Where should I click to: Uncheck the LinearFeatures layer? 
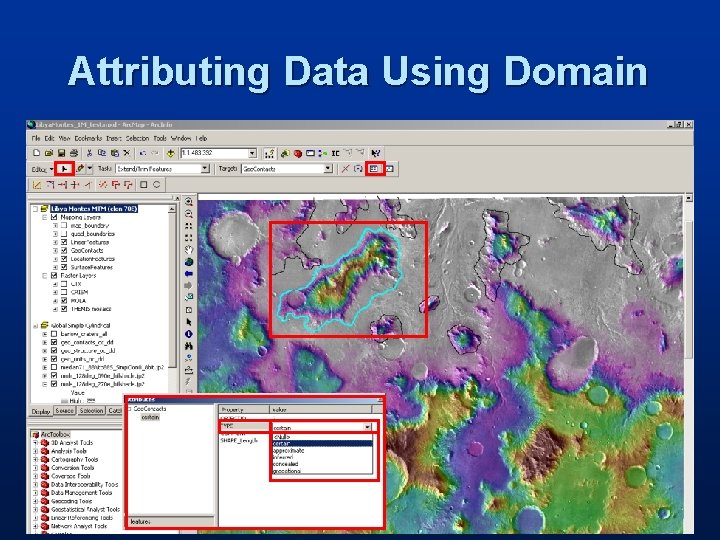pos(64,242)
